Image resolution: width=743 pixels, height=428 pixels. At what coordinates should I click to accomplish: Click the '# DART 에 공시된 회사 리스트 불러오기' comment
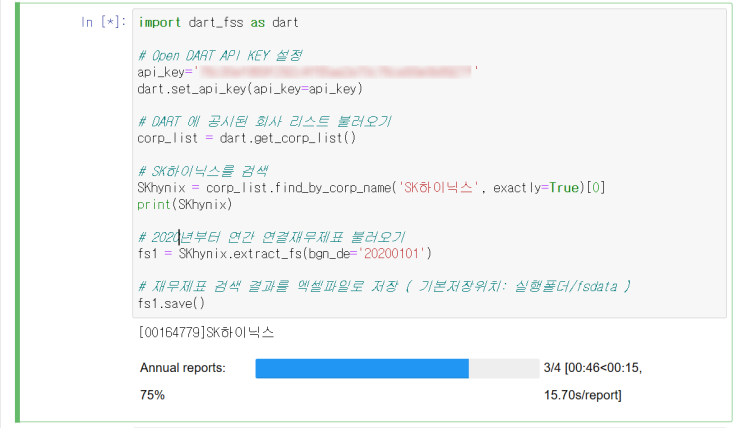[264, 122]
